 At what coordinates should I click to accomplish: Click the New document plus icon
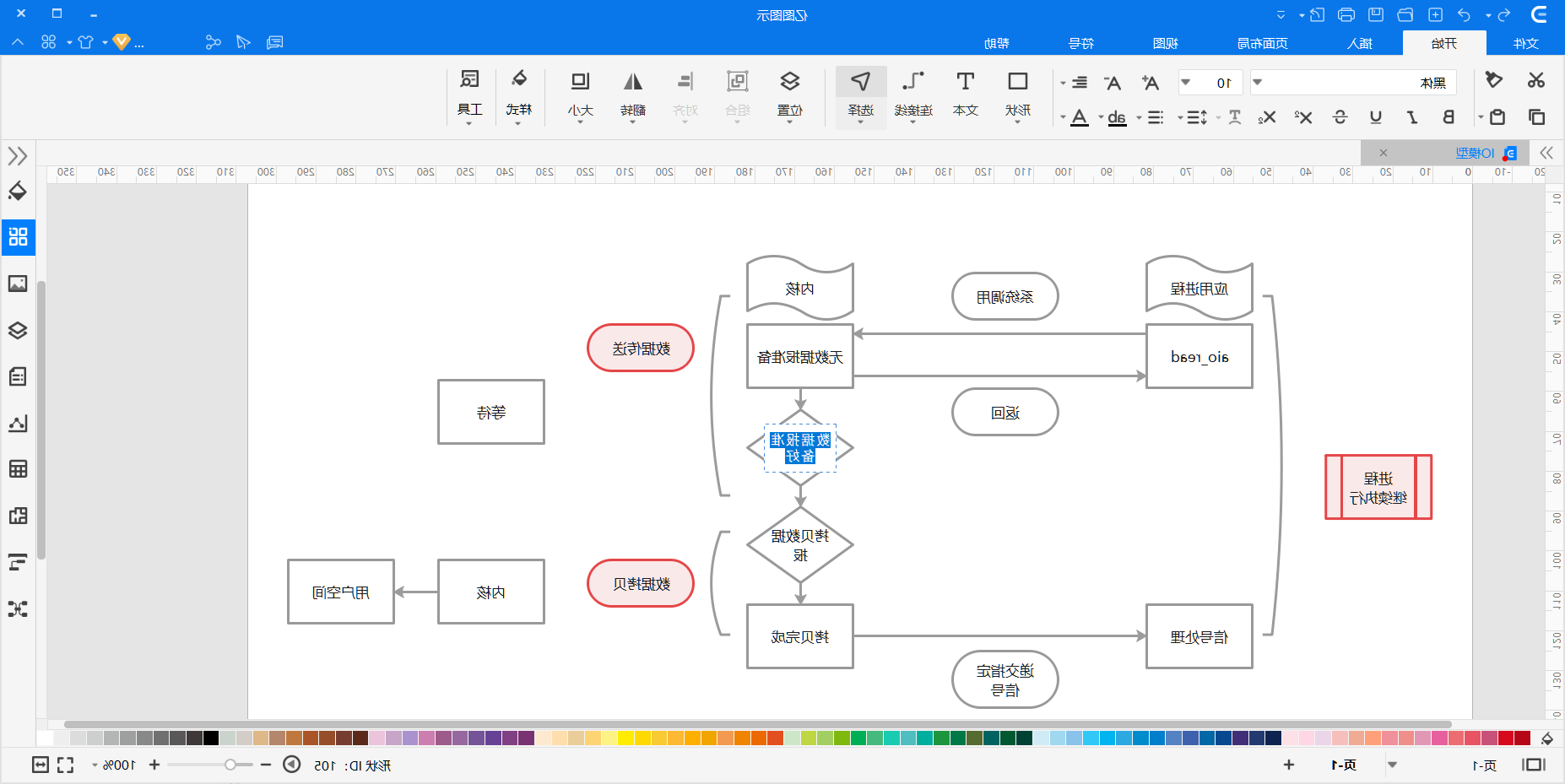(x=1435, y=14)
